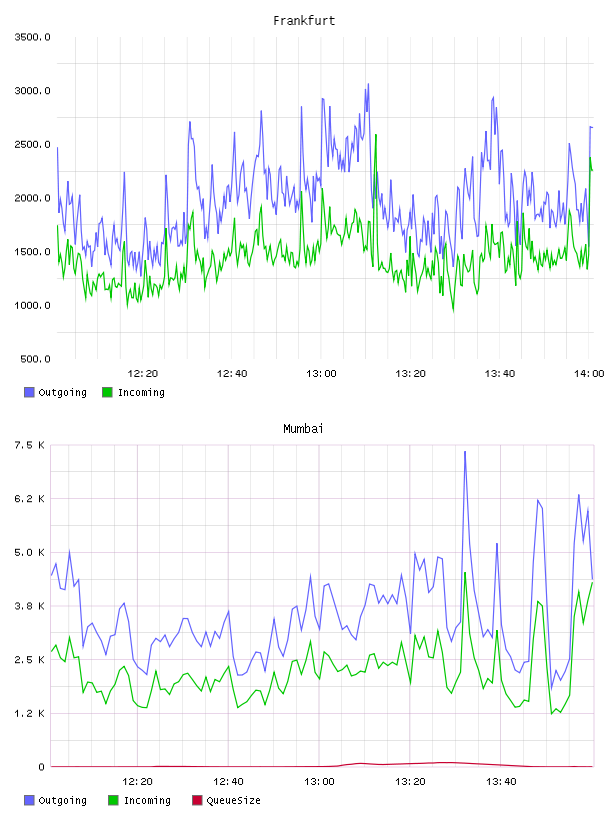This screenshot has height=816, width=608.
Task: Click the red QueueSize swatch in Mumbai legend
Action: (197, 800)
